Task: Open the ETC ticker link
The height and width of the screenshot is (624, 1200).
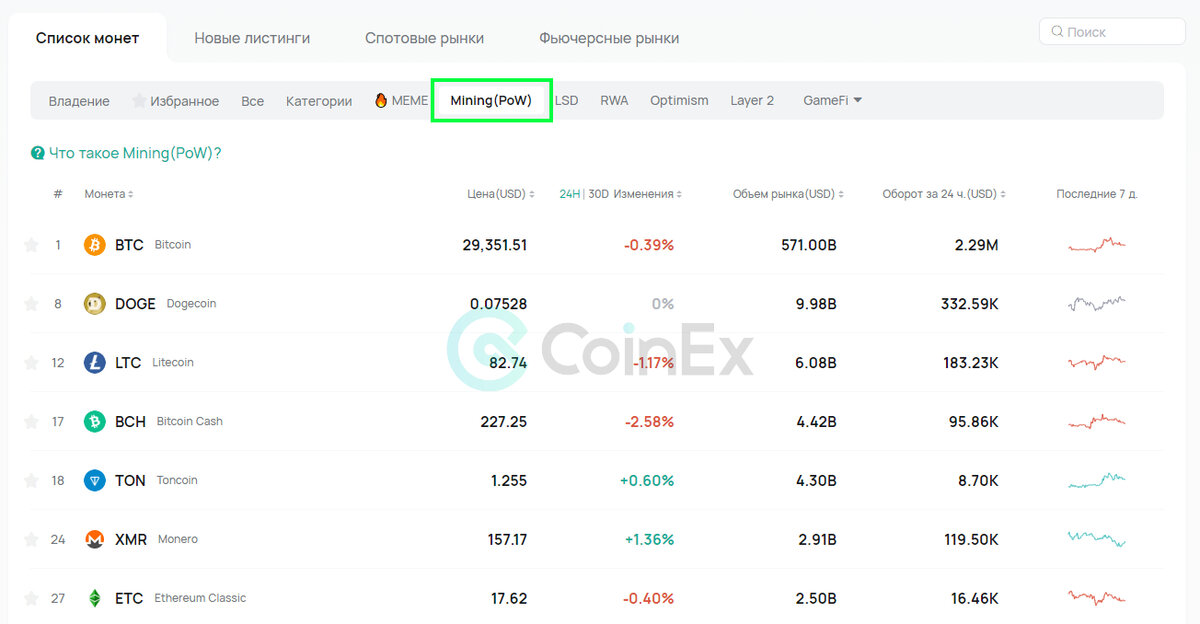Action: pyautogui.click(x=129, y=599)
